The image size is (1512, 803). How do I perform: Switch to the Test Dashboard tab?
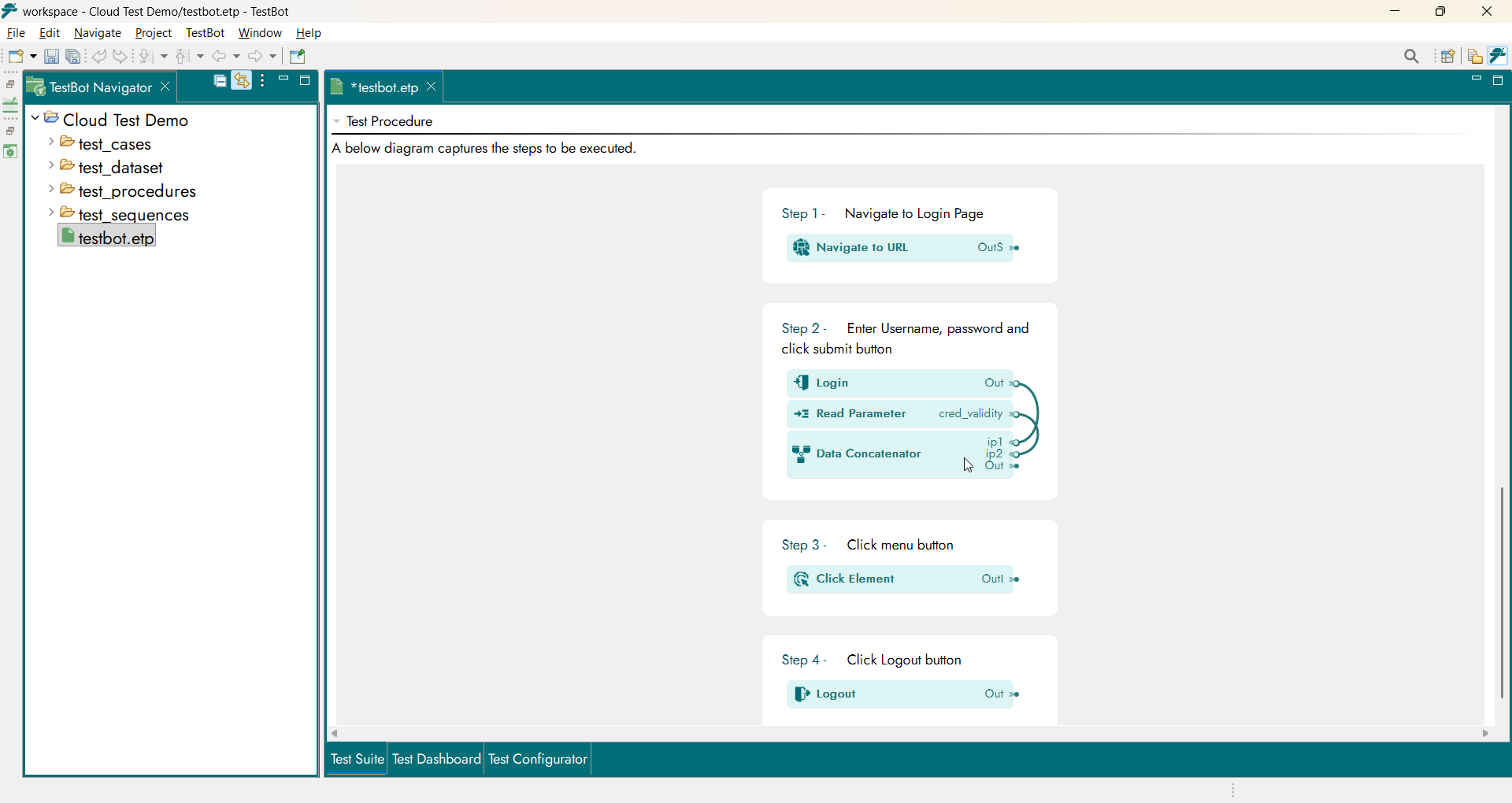(x=436, y=760)
